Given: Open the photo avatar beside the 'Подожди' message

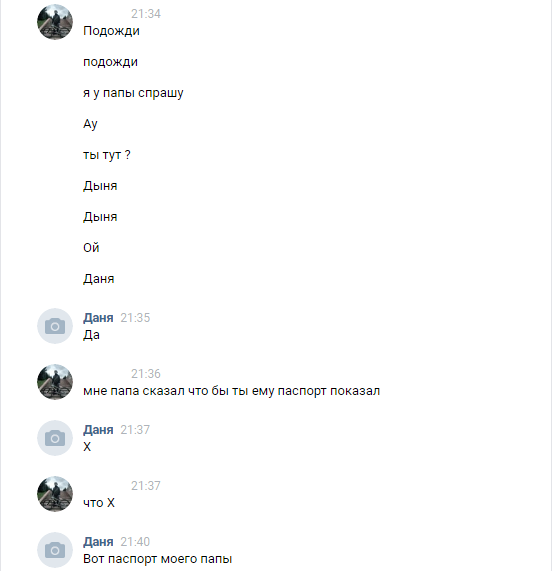Looking at the screenshot, I should (x=55, y=22).
